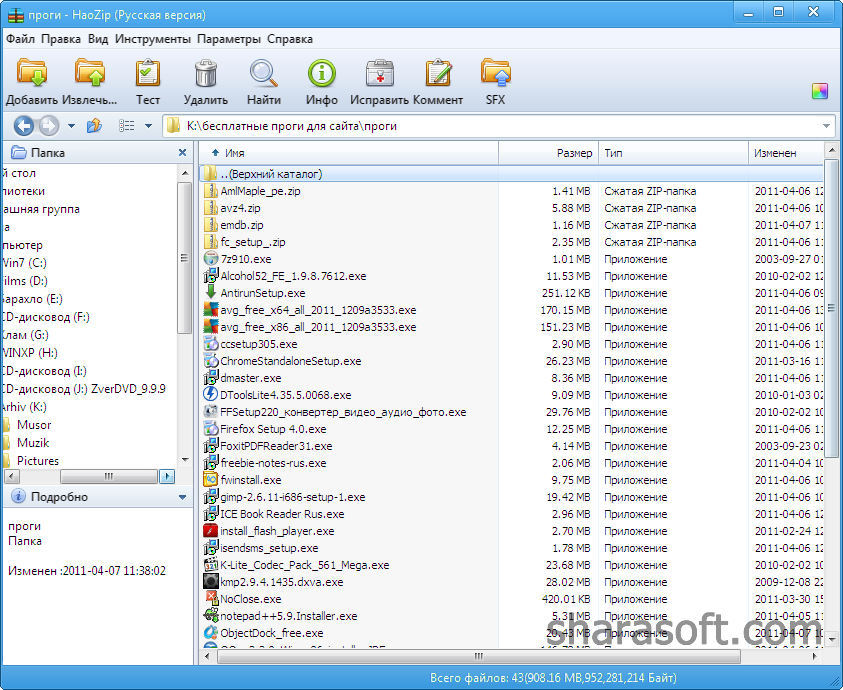Click the forward navigation arrow
This screenshot has height=690, width=843.
coord(48,126)
